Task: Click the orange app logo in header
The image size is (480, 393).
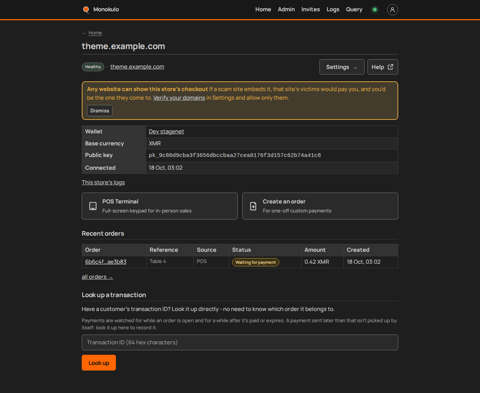Action: (86, 10)
